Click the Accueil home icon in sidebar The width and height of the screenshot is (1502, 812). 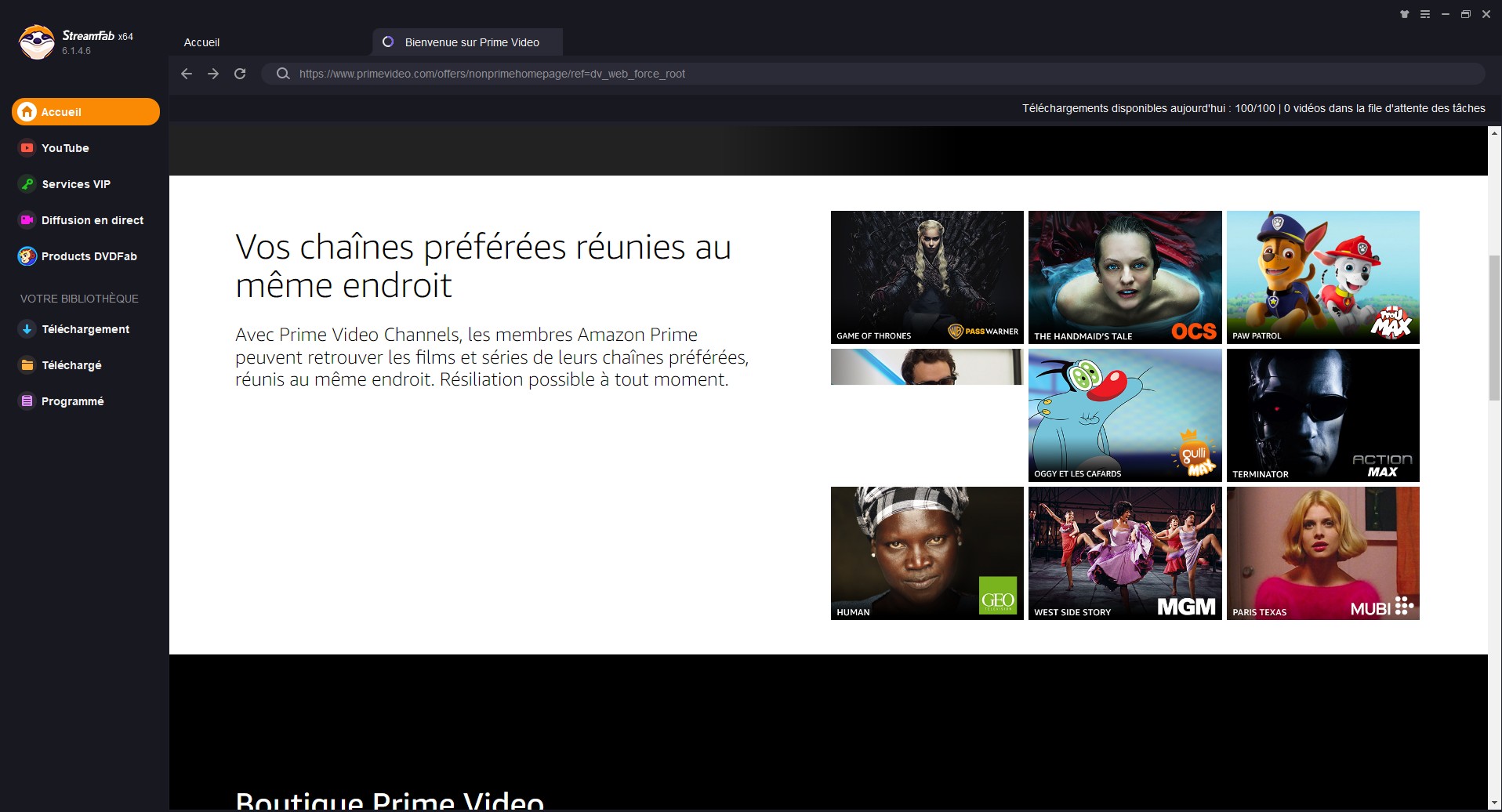pos(27,112)
